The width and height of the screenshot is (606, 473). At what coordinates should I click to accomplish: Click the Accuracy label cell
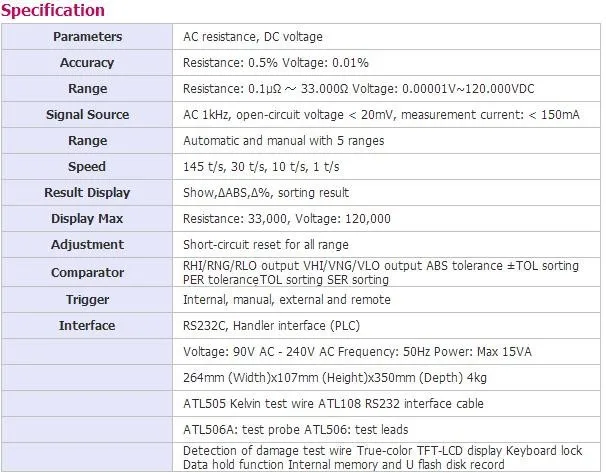(87, 63)
